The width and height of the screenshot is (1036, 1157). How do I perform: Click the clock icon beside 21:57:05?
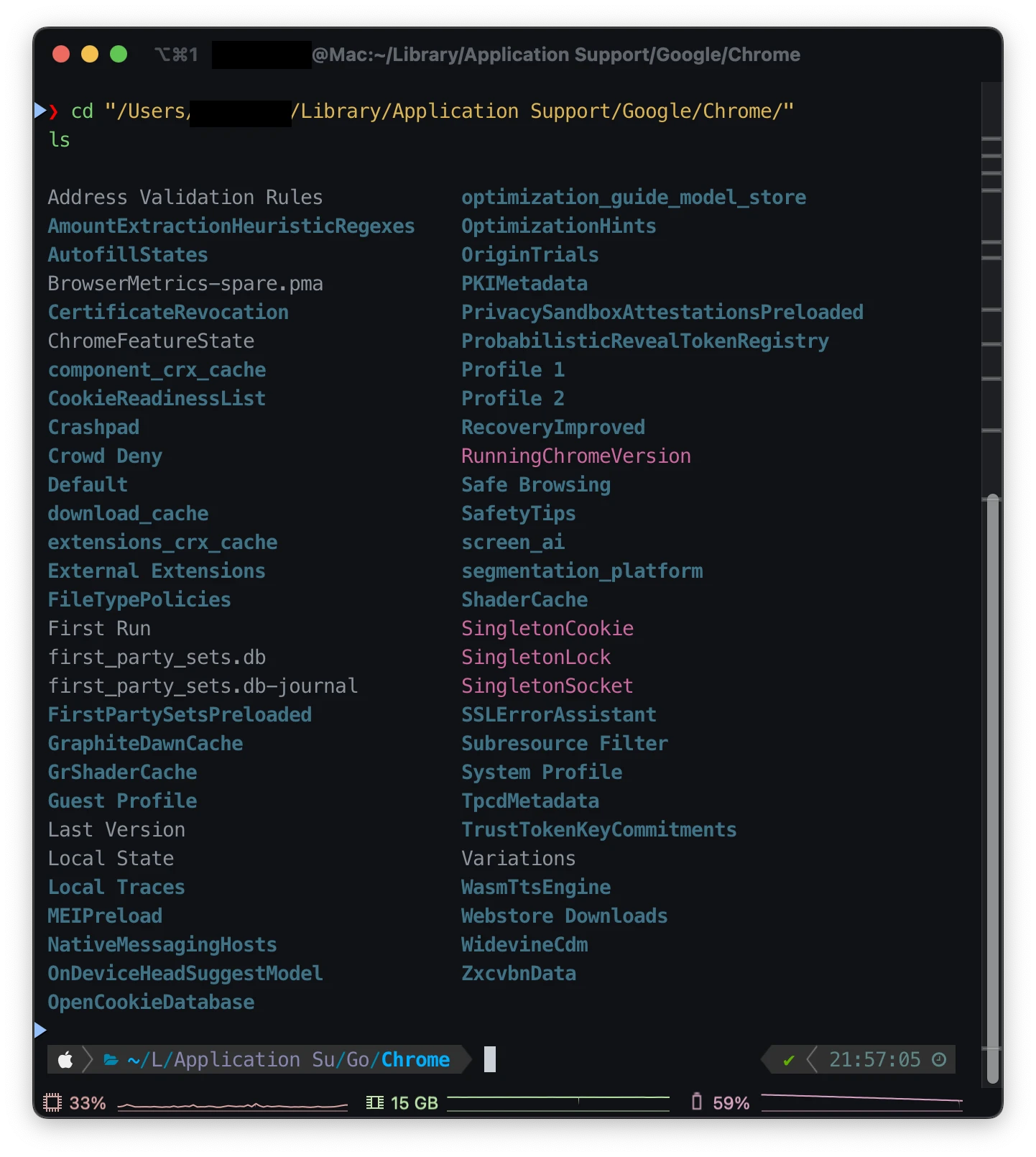[x=939, y=1060]
